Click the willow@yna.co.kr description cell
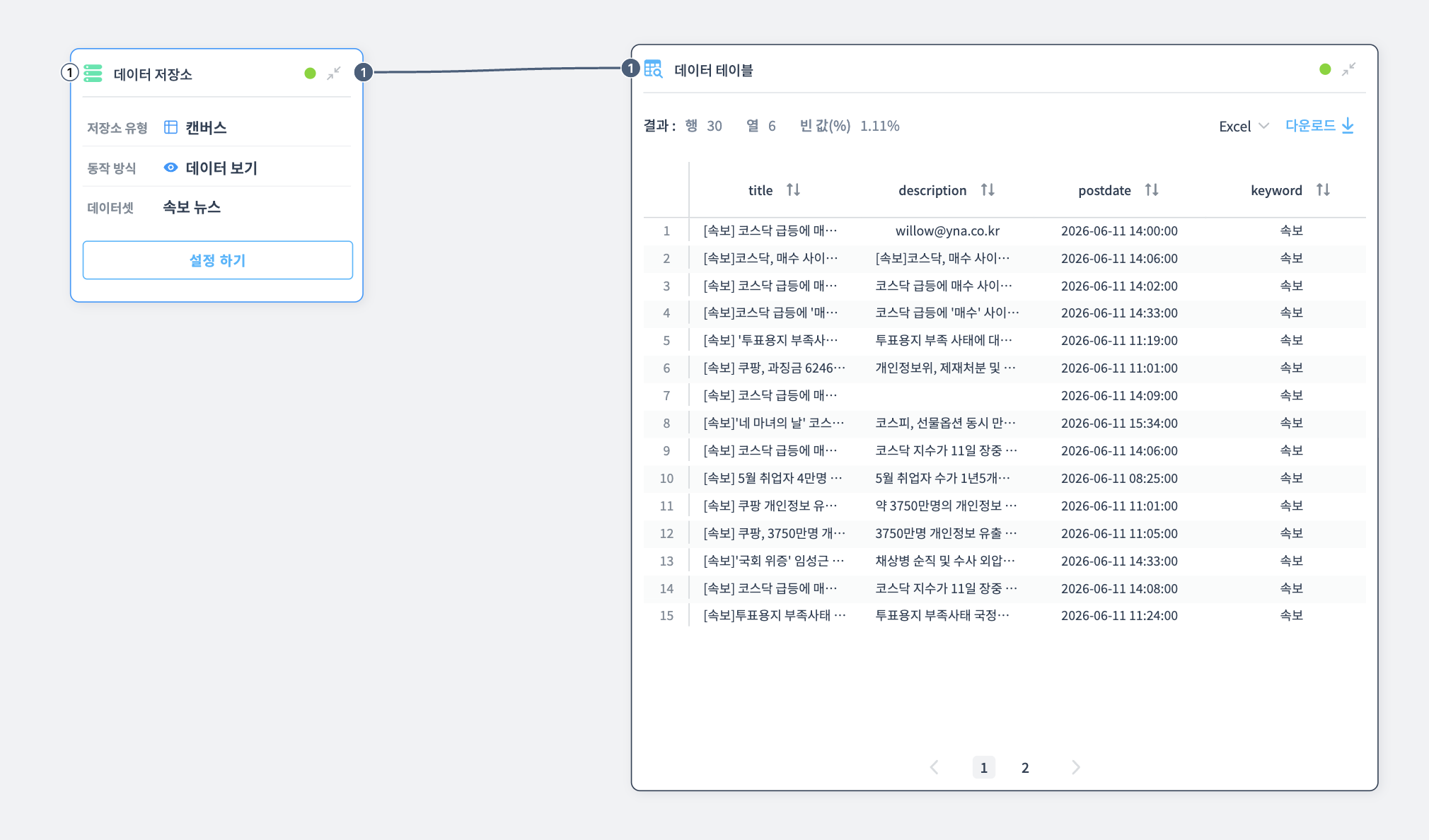 coord(947,231)
